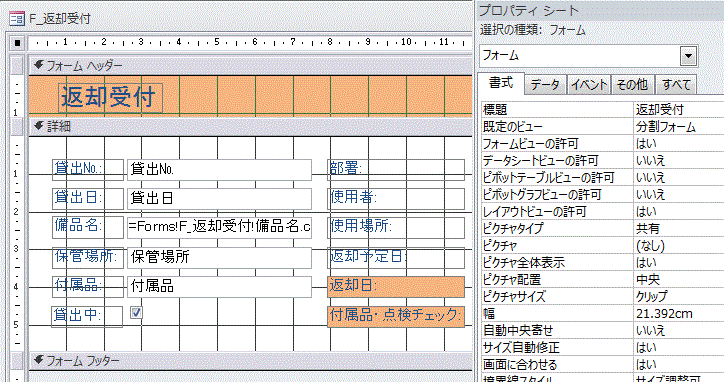Select the 返却受付 header title label

coord(110,97)
